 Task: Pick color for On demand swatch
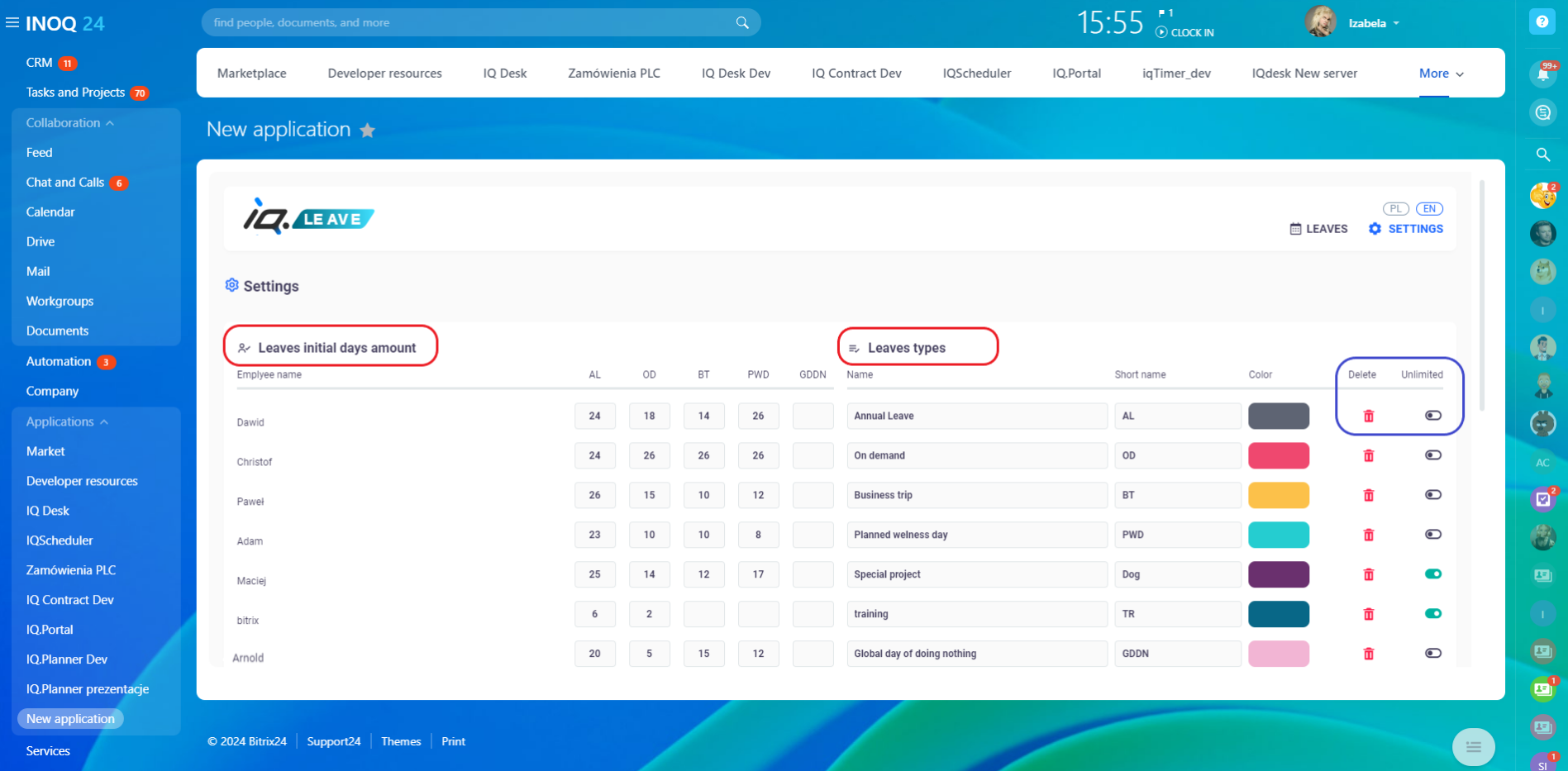(1279, 455)
